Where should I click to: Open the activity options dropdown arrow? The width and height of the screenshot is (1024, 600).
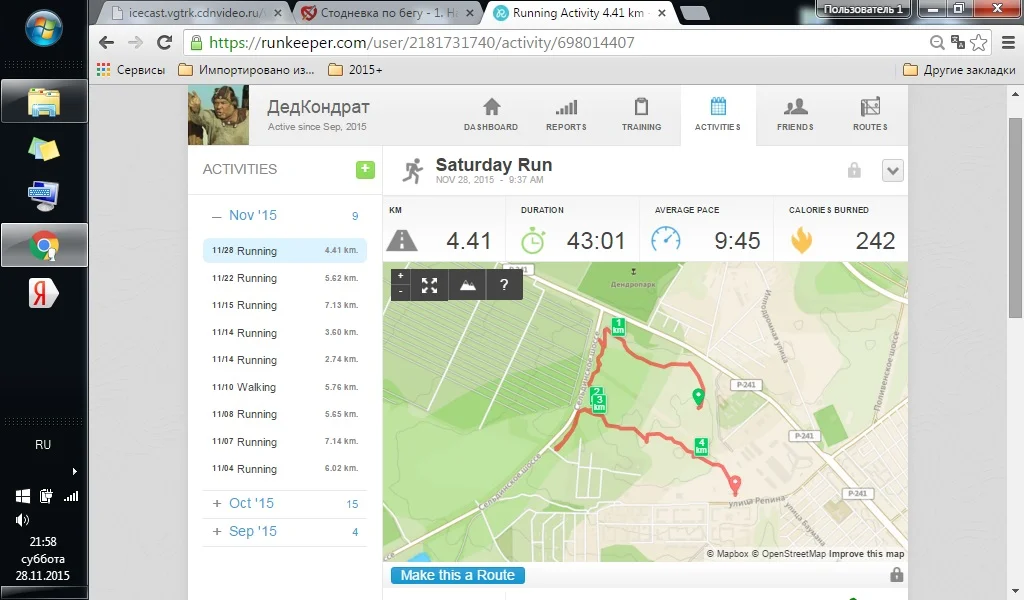(893, 171)
